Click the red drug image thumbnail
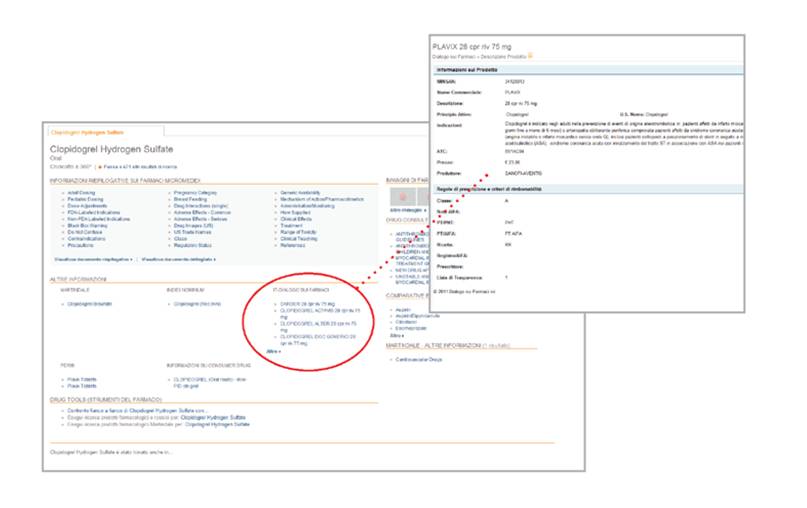This screenshot has width=807, height=508. pos(403,197)
